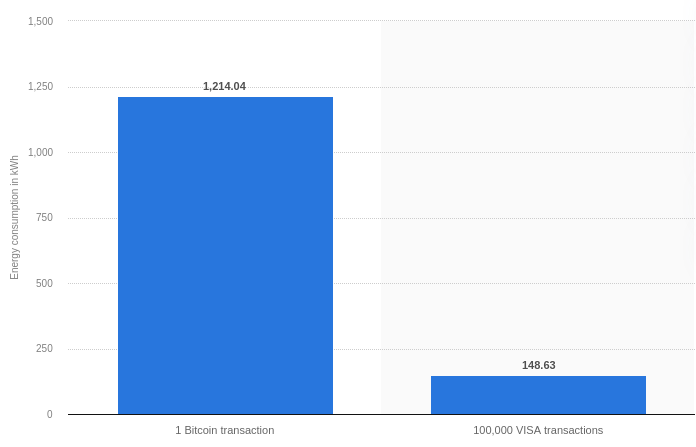Click the blue Bitcoin transaction bar

point(225,256)
